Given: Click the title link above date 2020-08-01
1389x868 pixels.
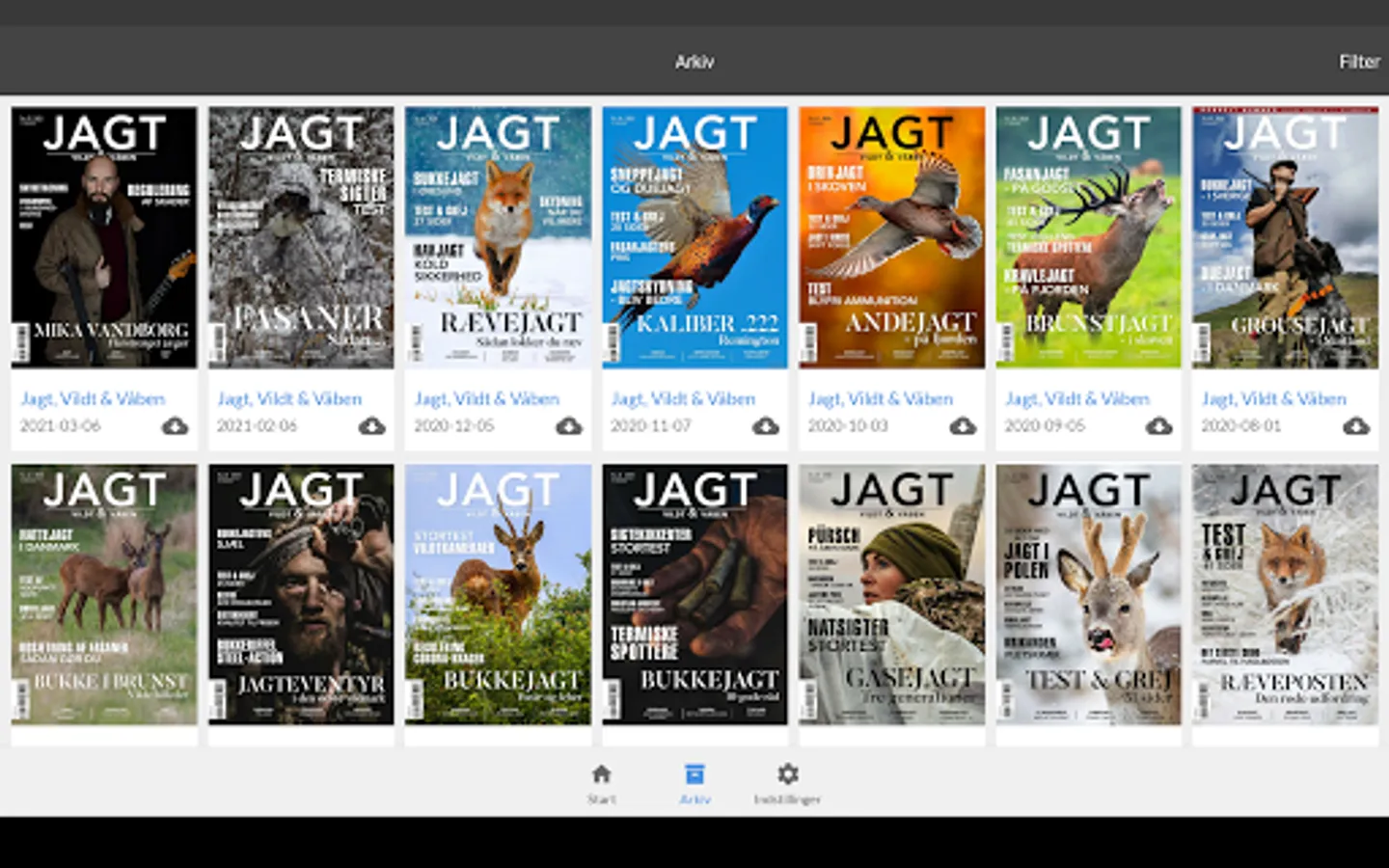Looking at the screenshot, I should [x=1273, y=398].
